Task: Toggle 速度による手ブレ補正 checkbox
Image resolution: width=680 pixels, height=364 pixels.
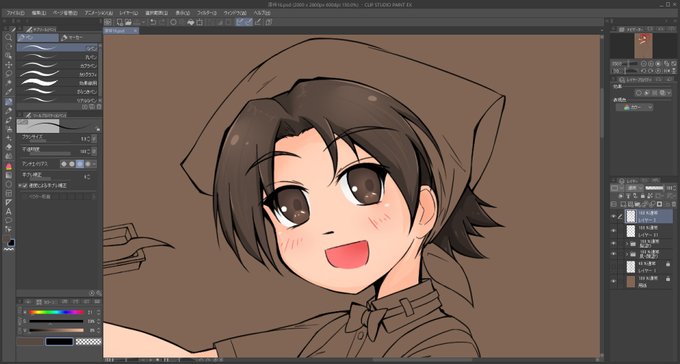Action: tap(25, 185)
